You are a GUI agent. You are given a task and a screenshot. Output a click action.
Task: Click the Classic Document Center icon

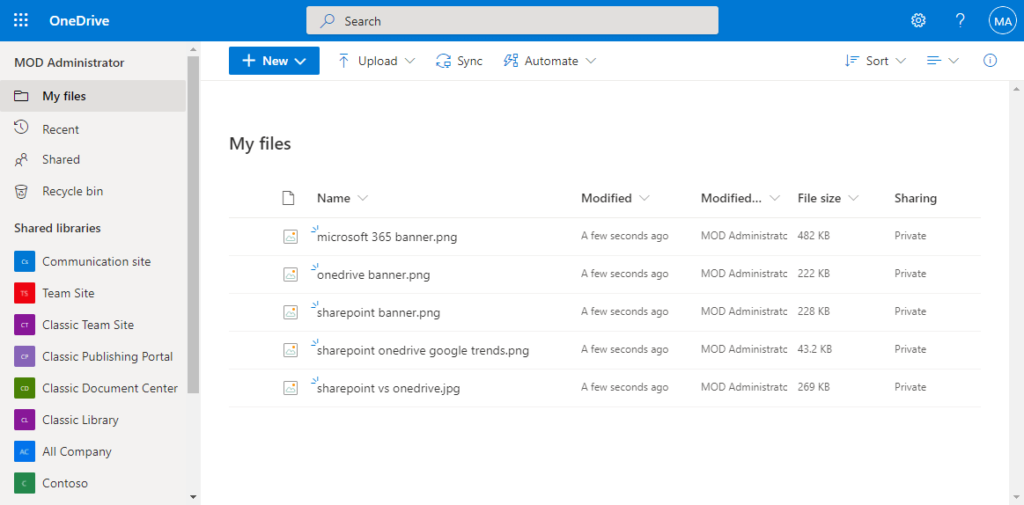[x=24, y=388]
